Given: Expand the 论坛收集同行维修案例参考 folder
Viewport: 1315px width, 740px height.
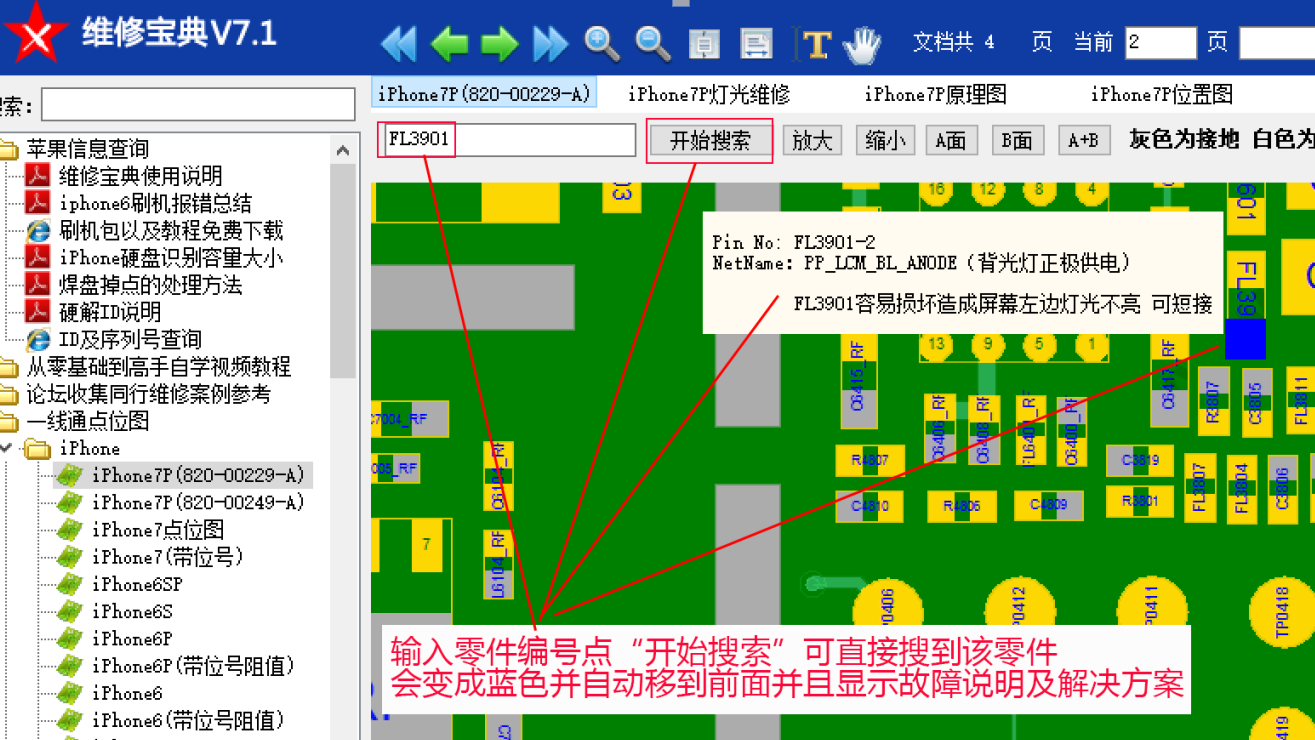Looking at the screenshot, I should click(148, 394).
